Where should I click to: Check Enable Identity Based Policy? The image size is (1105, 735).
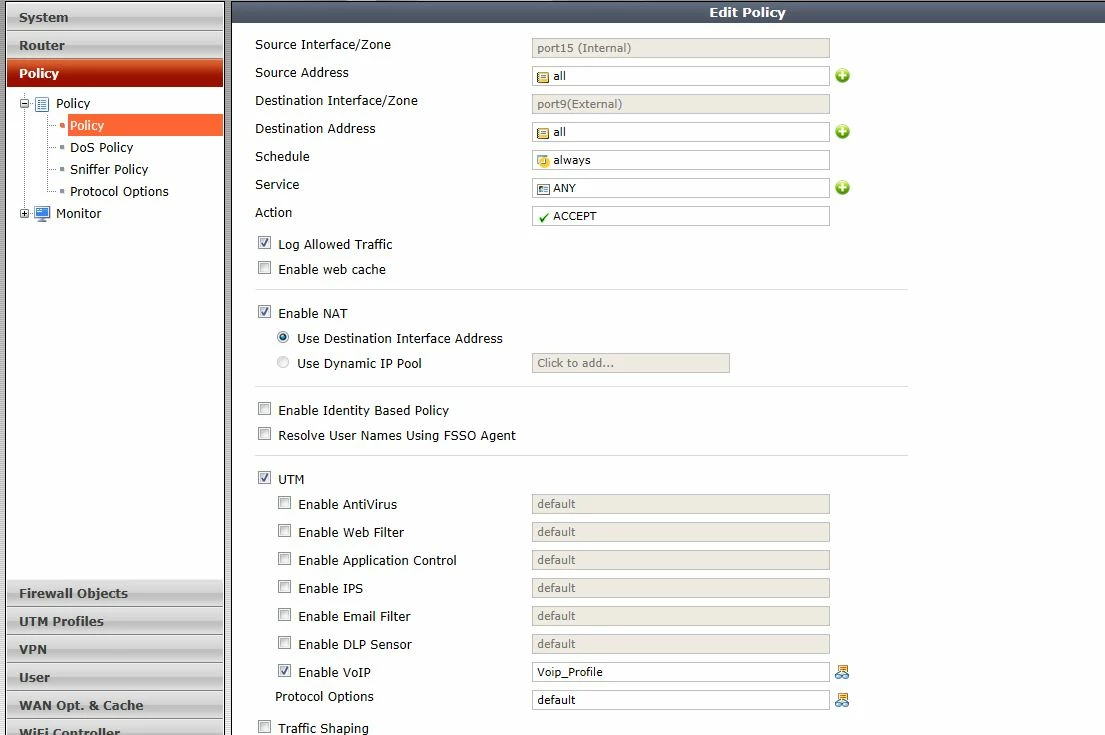(x=264, y=409)
